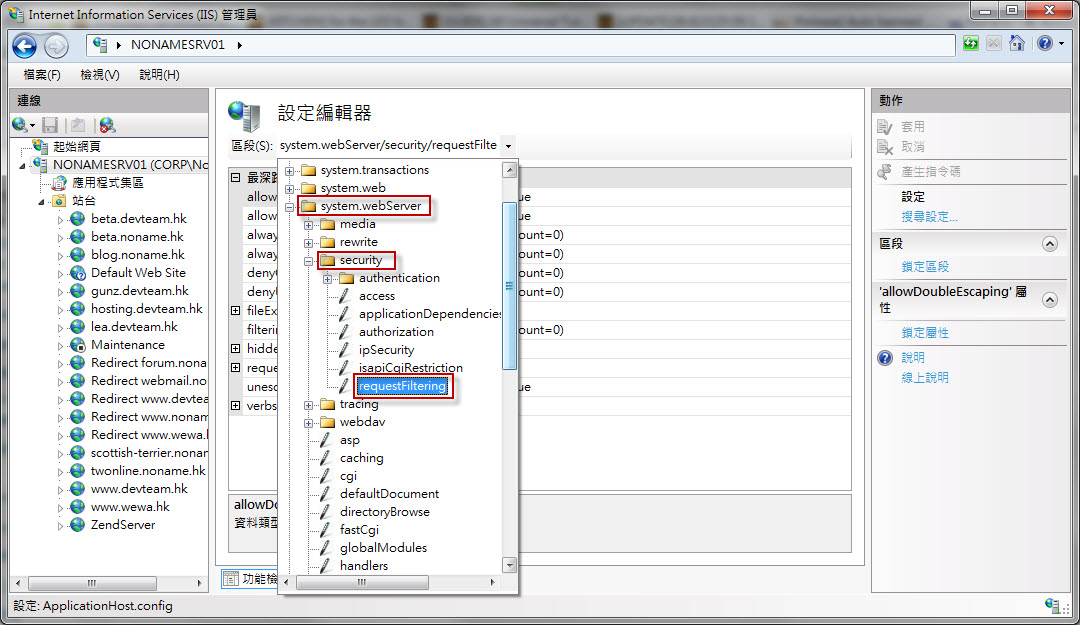This screenshot has height=625, width=1080.
Task: Select the fastCgi section
Action: (x=359, y=529)
